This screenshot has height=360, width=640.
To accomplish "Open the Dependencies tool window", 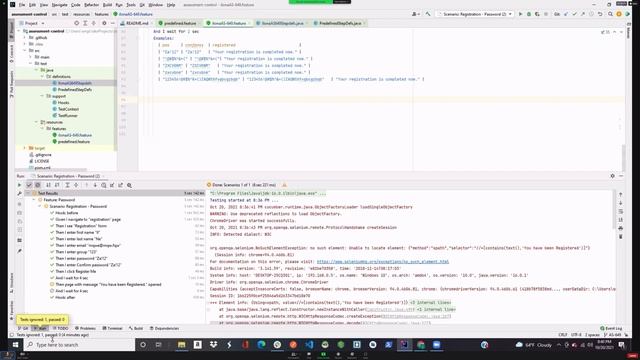I will [x=164, y=328].
